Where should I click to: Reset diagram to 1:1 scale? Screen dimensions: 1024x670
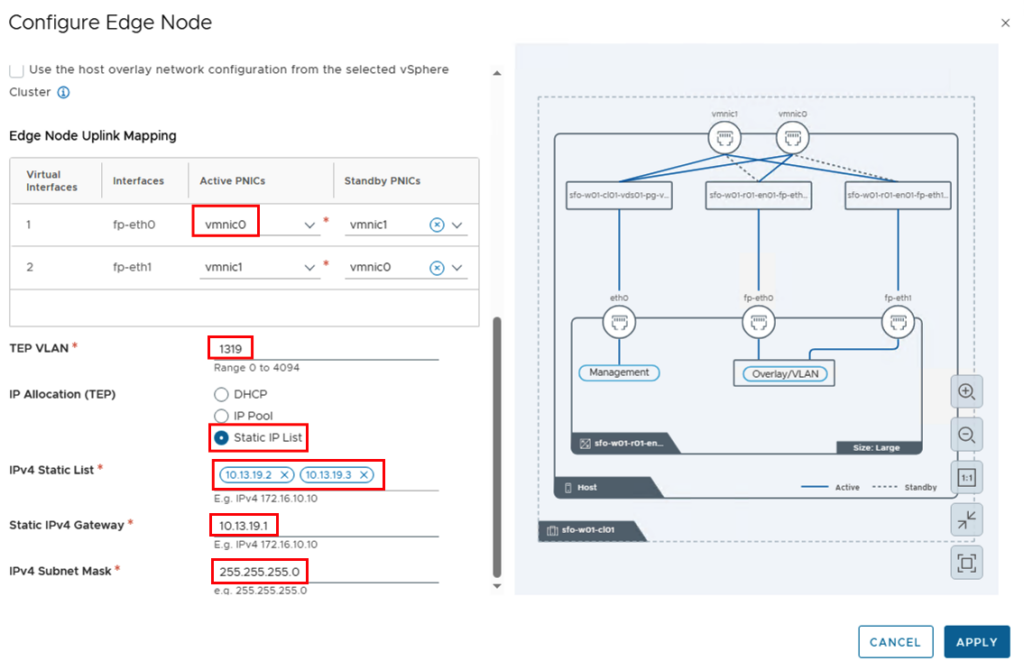pyautogui.click(x=966, y=478)
